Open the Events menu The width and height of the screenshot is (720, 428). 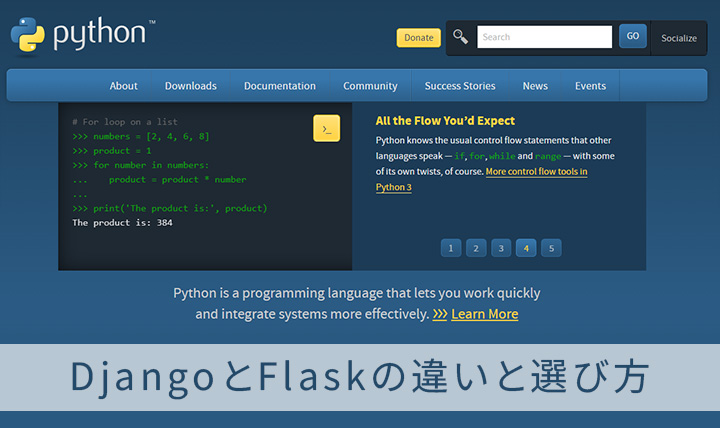tap(590, 86)
